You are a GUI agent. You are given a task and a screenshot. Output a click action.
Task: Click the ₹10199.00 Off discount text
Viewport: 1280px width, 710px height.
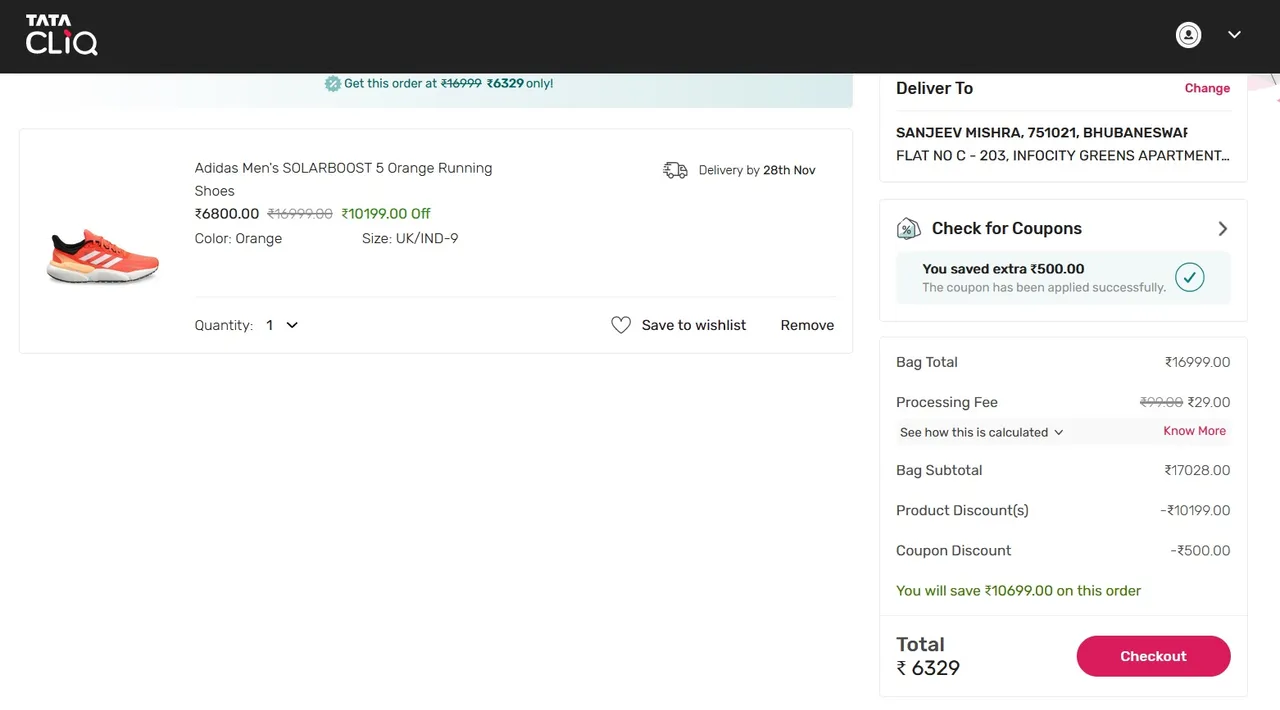tap(386, 214)
